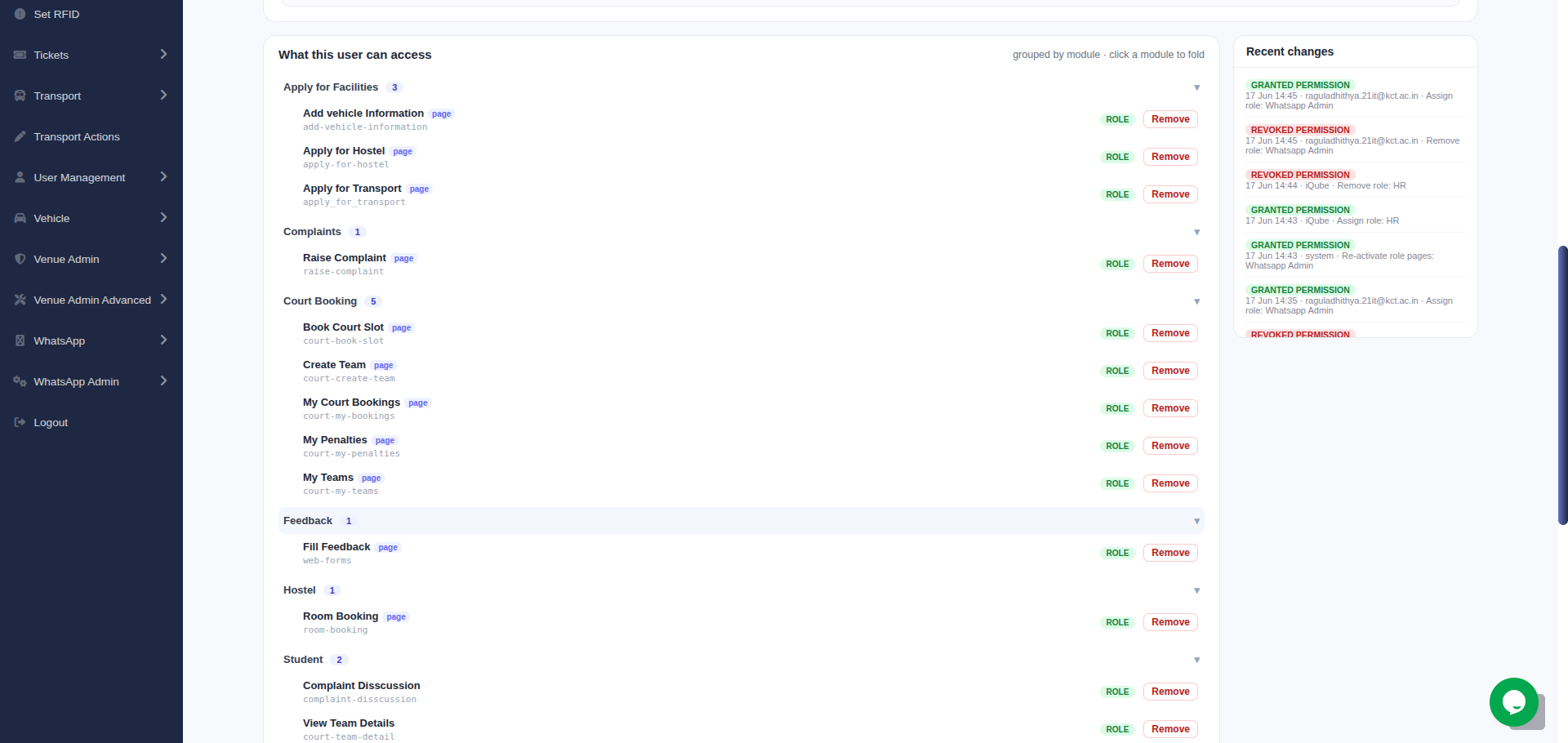Remove My Court Bookings access

[1170, 408]
